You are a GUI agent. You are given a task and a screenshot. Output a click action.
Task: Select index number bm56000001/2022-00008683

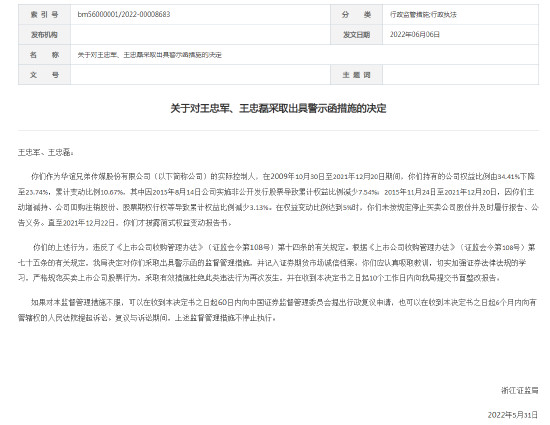click(124, 14)
